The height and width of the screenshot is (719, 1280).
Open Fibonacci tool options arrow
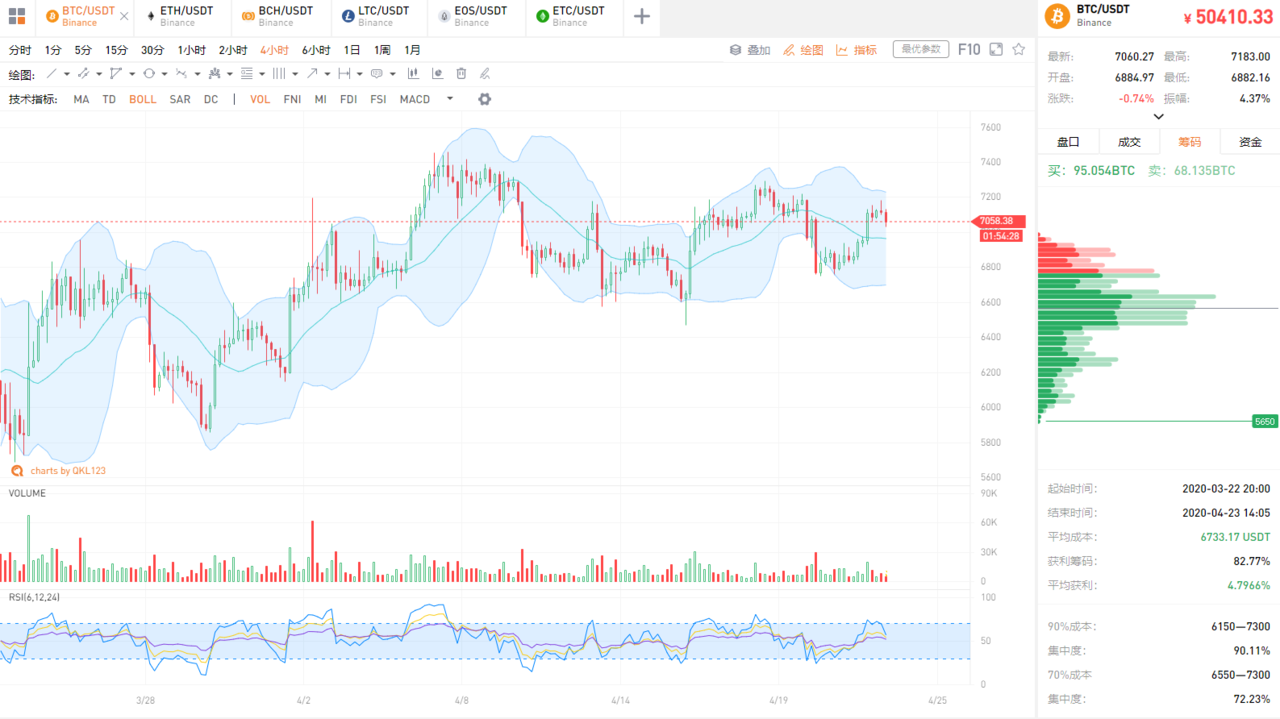point(262,74)
